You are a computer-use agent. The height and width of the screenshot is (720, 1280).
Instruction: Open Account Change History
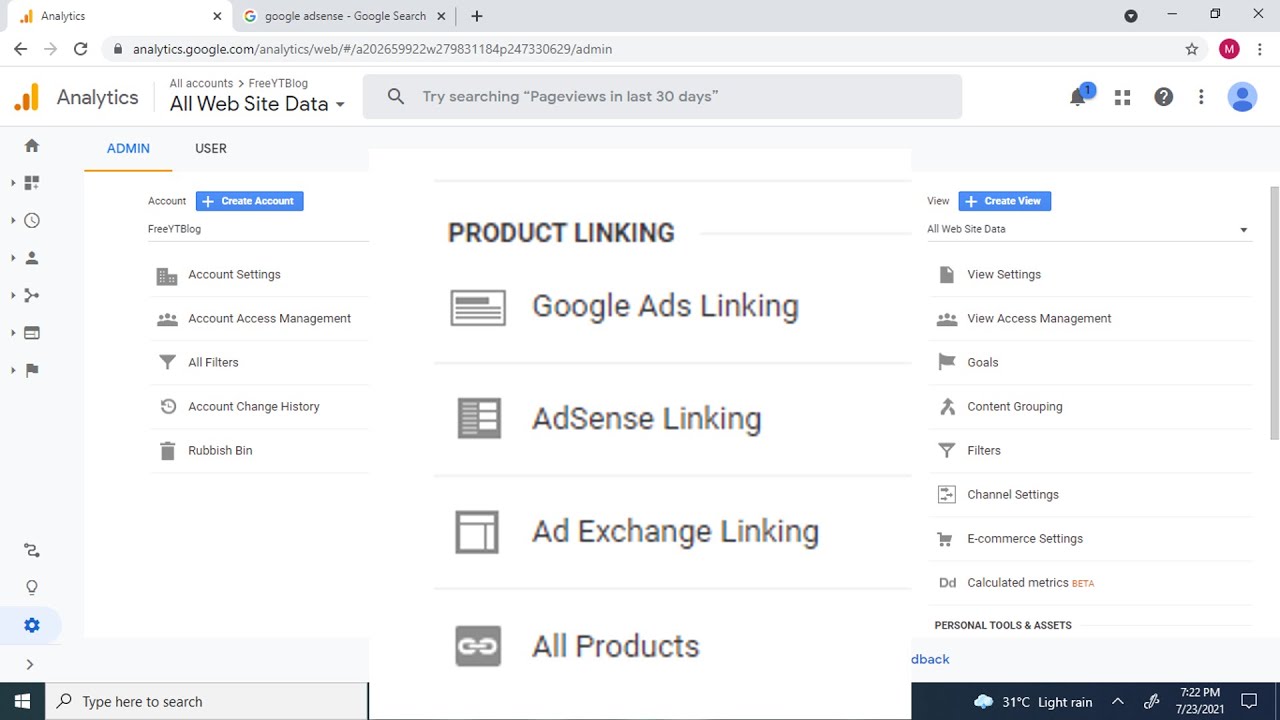click(x=254, y=407)
